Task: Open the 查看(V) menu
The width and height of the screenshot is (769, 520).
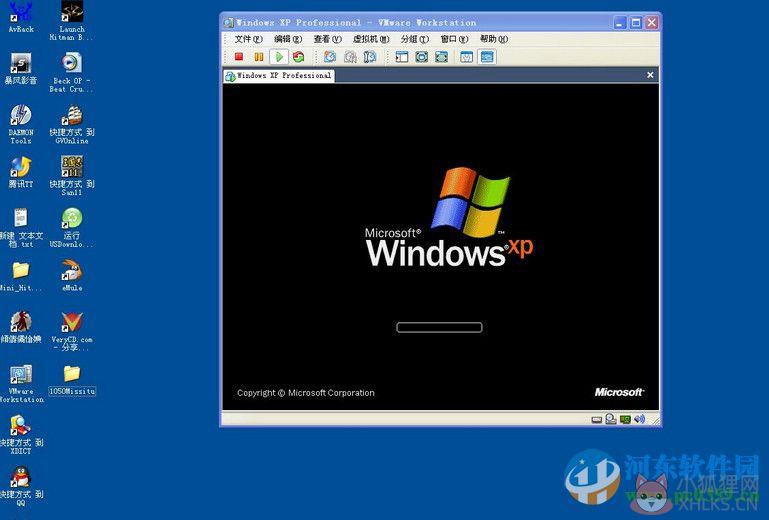Action: [327, 39]
